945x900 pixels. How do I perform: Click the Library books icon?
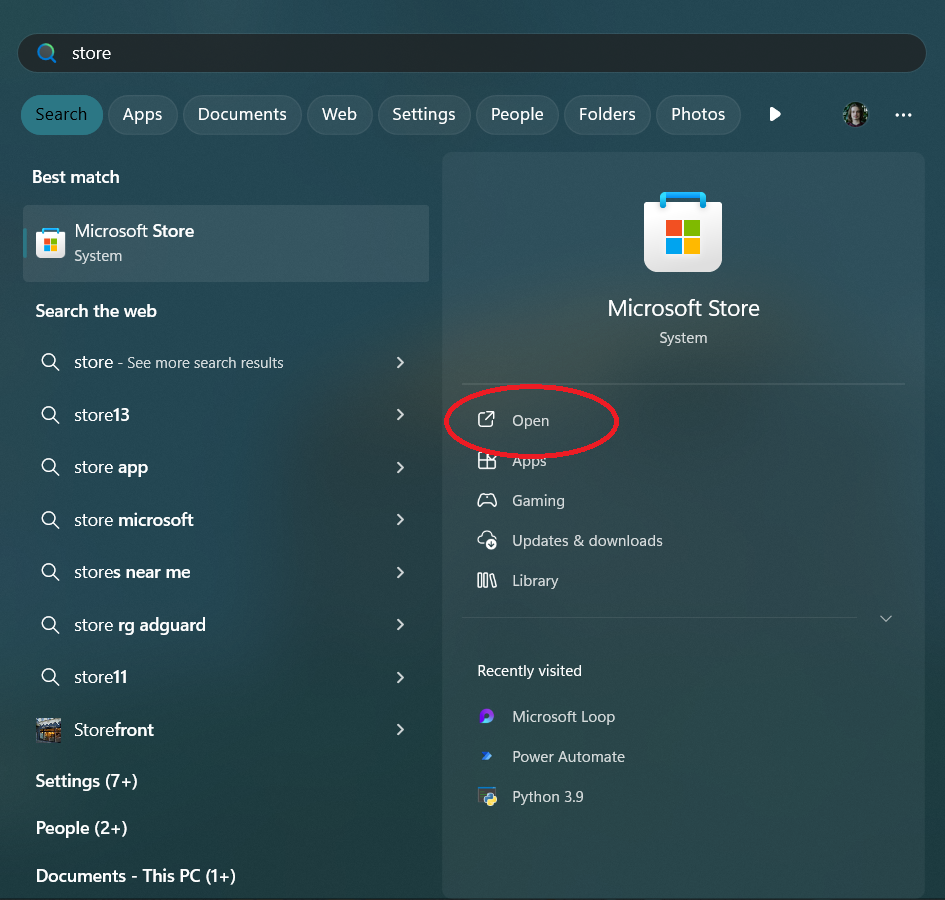pos(487,580)
